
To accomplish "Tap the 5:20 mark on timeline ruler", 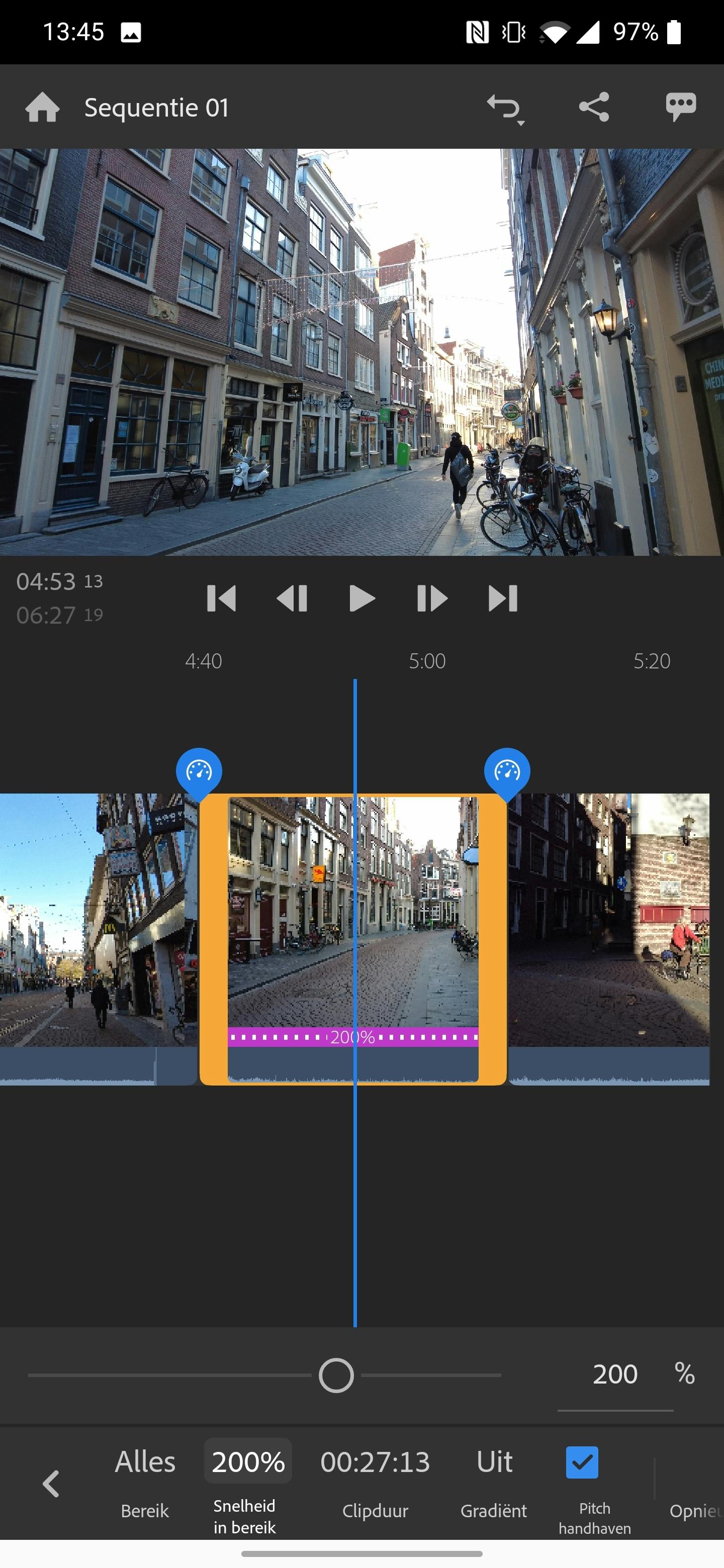I will pyautogui.click(x=652, y=661).
